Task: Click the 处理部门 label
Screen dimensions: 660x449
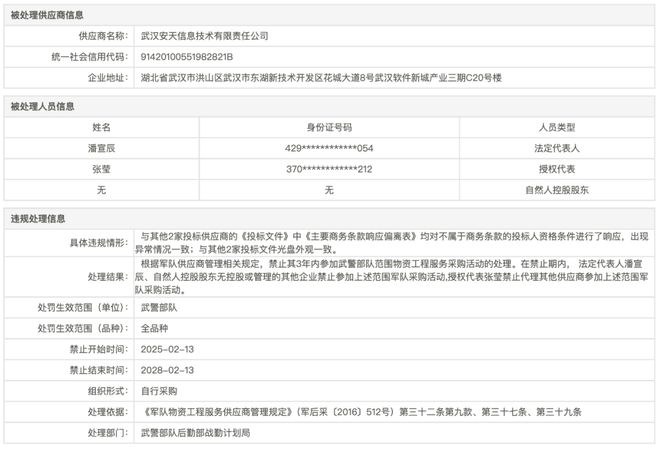Action: (x=108, y=433)
